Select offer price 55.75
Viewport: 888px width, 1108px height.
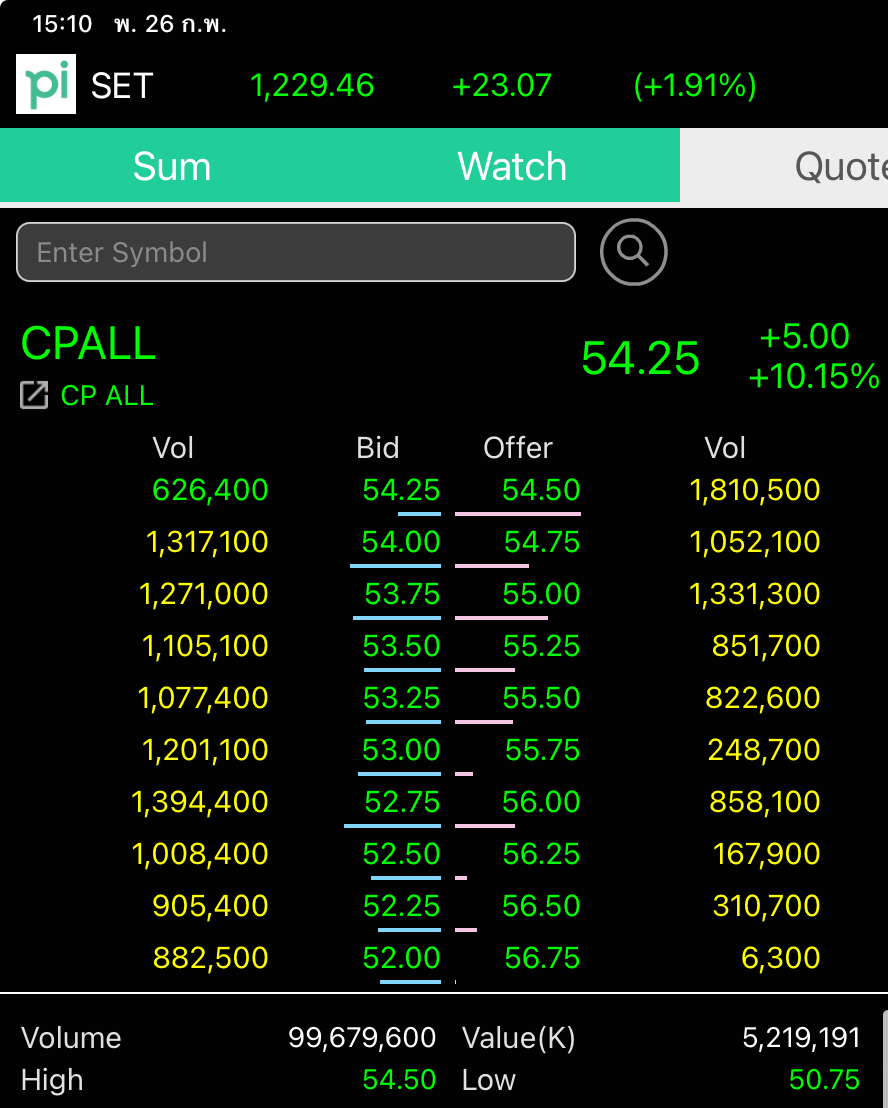(x=543, y=750)
